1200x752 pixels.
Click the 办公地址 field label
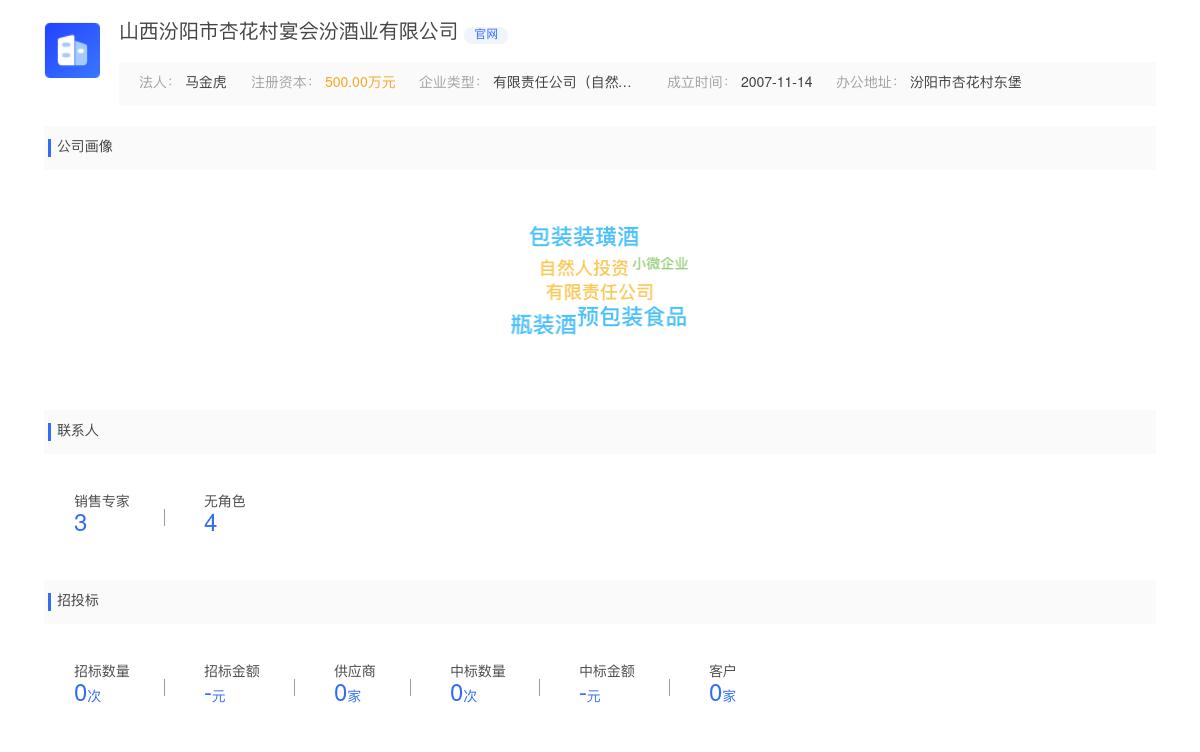click(x=867, y=83)
